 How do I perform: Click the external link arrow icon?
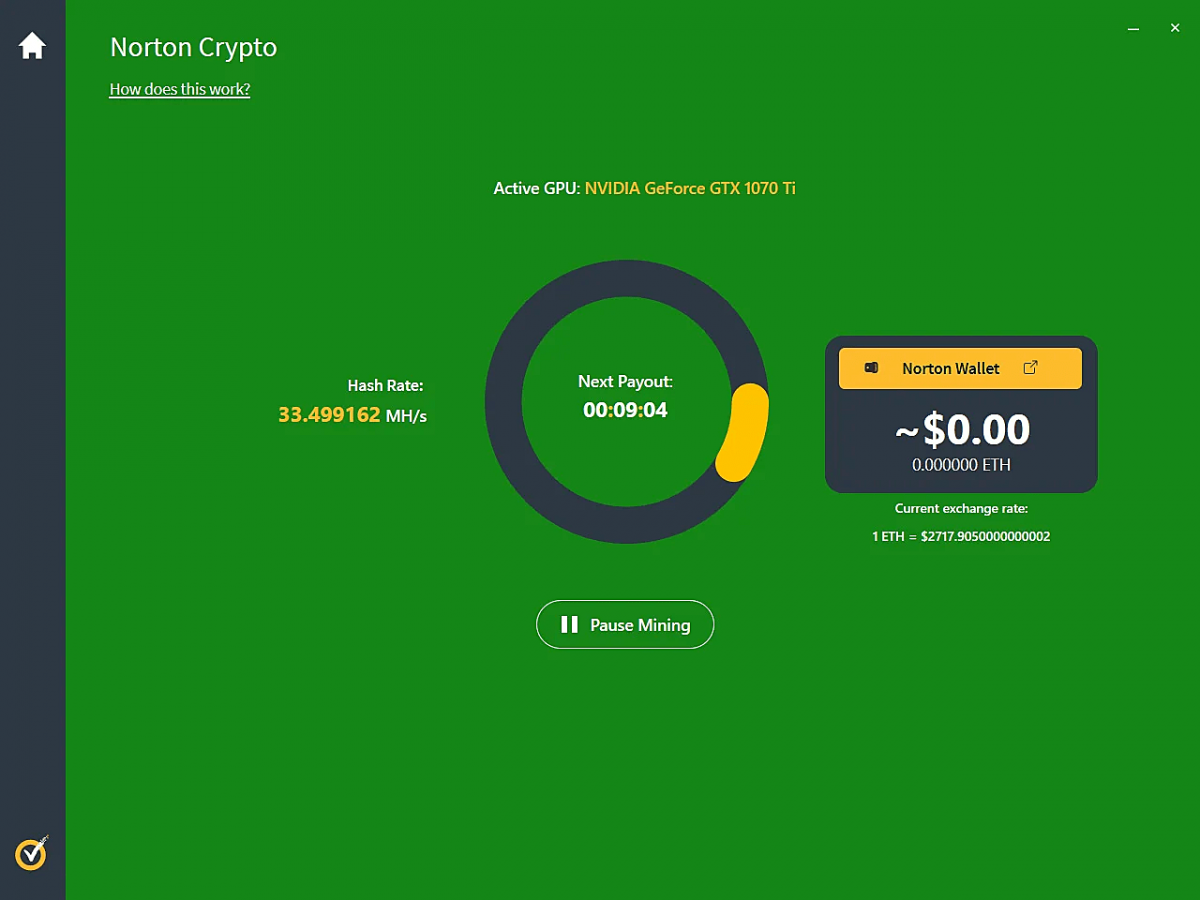tap(1031, 368)
